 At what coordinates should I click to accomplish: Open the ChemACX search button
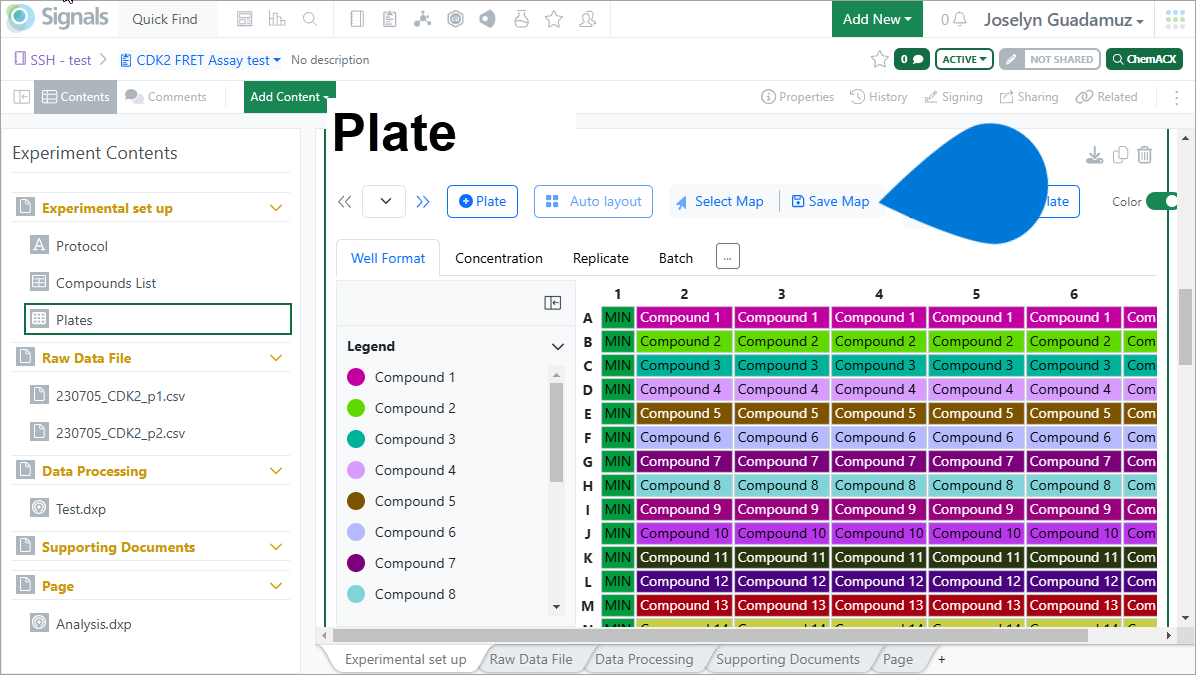(x=1144, y=59)
